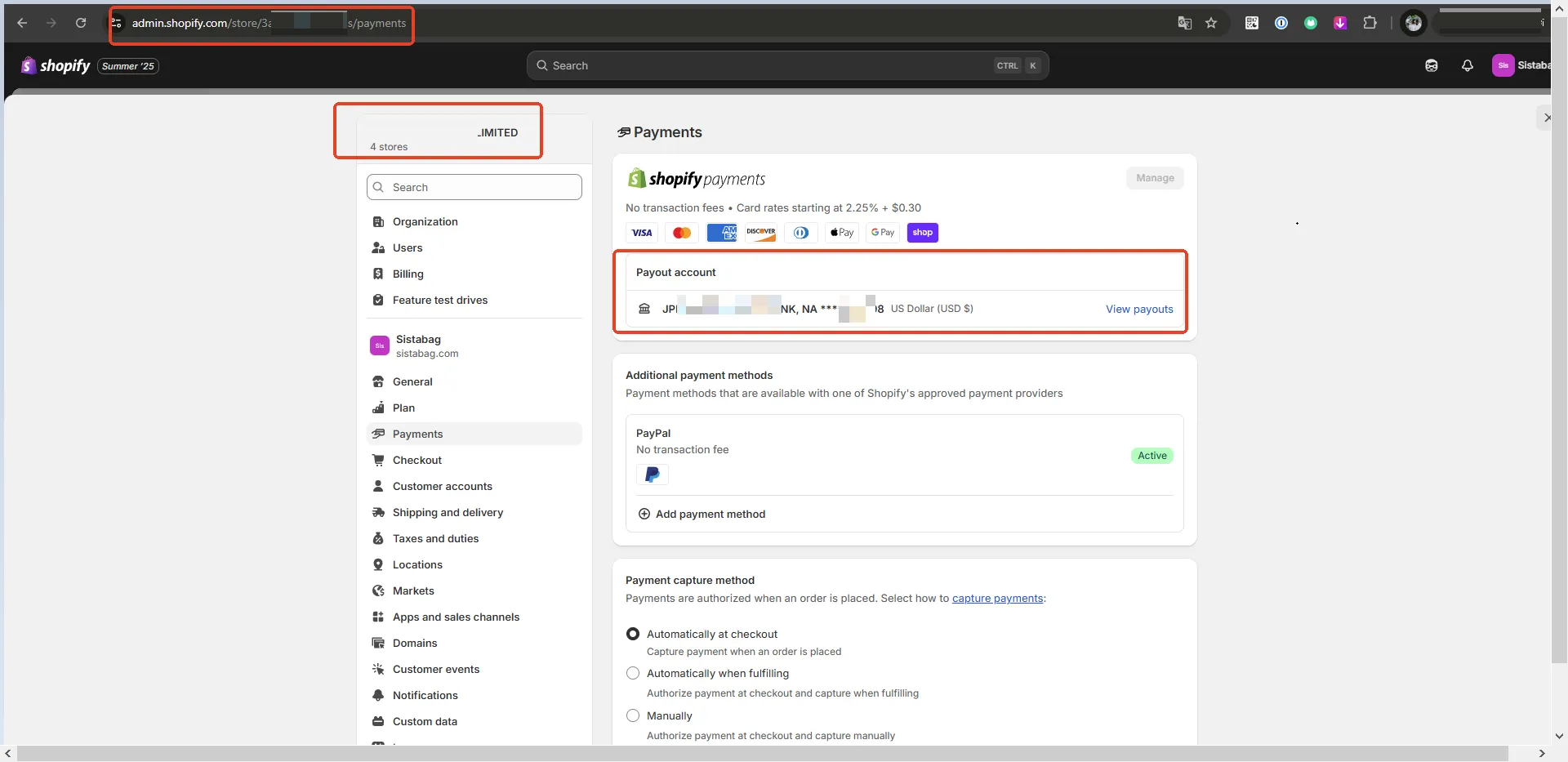1568x762 pixels.
Task: Click the horizontal scrollbar at bottom
Action: 762,753
